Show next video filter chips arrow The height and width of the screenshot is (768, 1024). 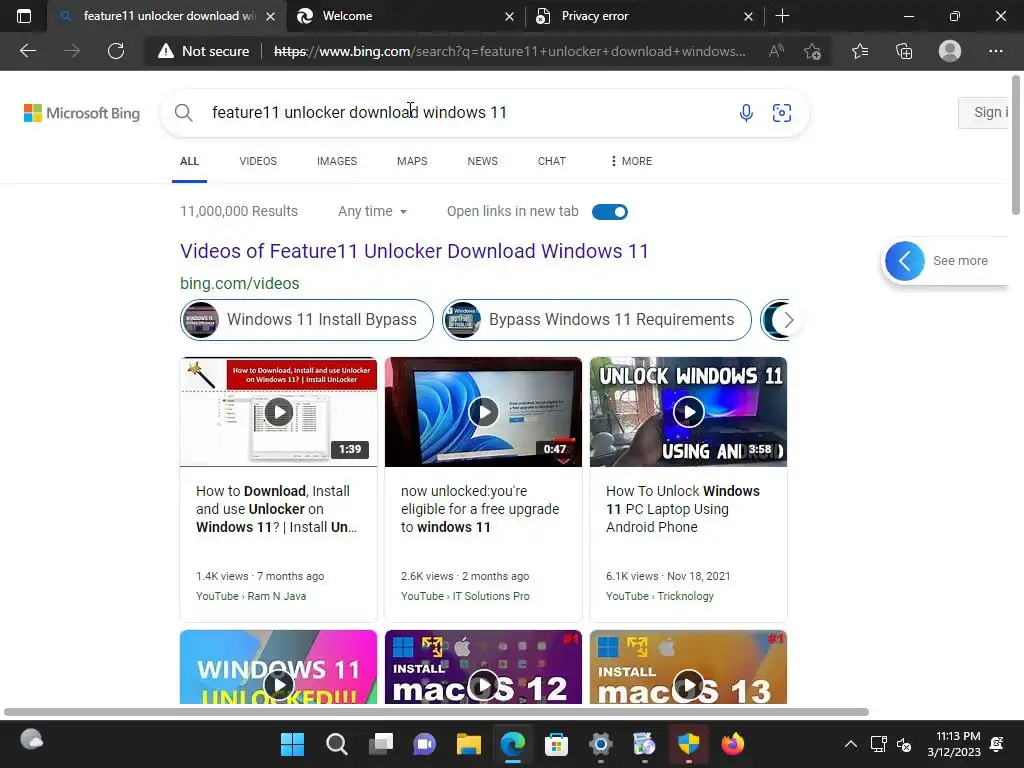point(788,319)
